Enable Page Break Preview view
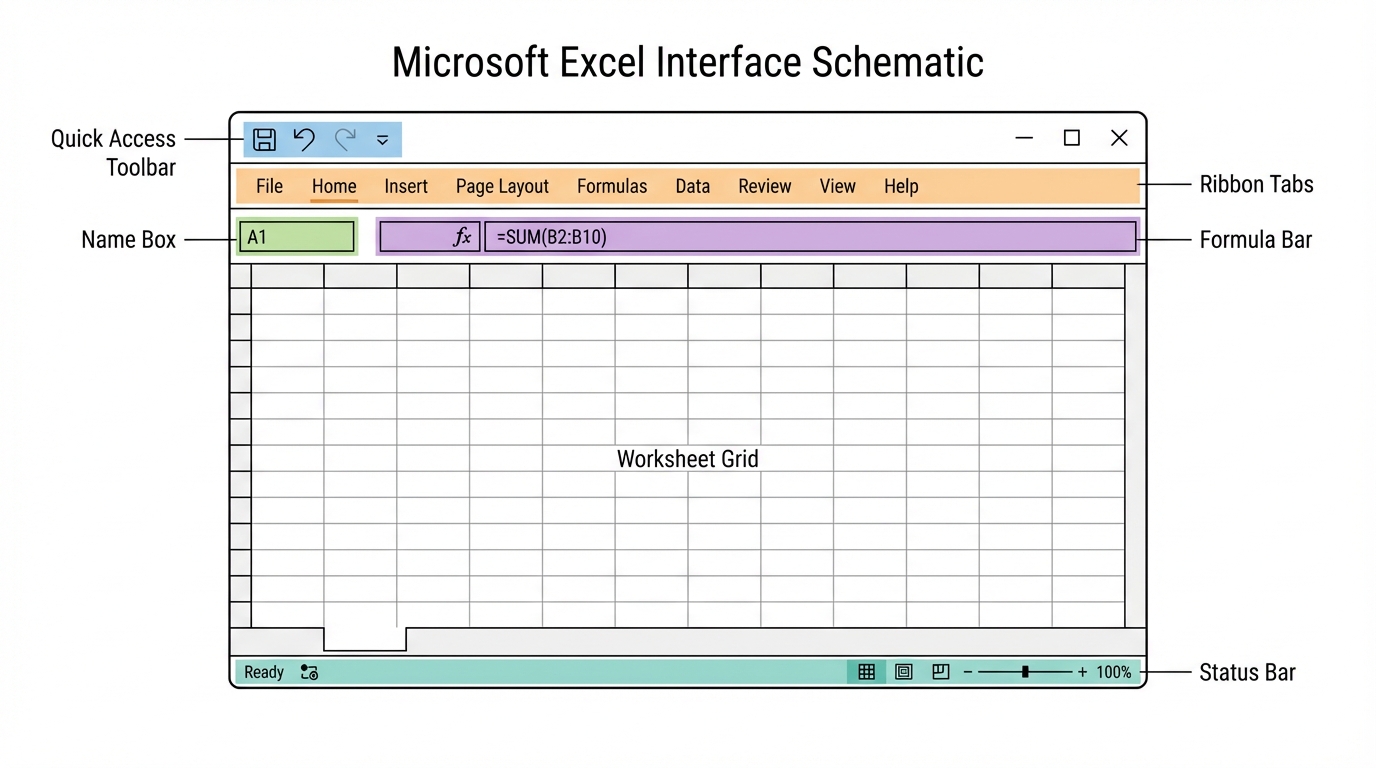Image resolution: width=1376 pixels, height=768 pixels. (x=940, y=673)
